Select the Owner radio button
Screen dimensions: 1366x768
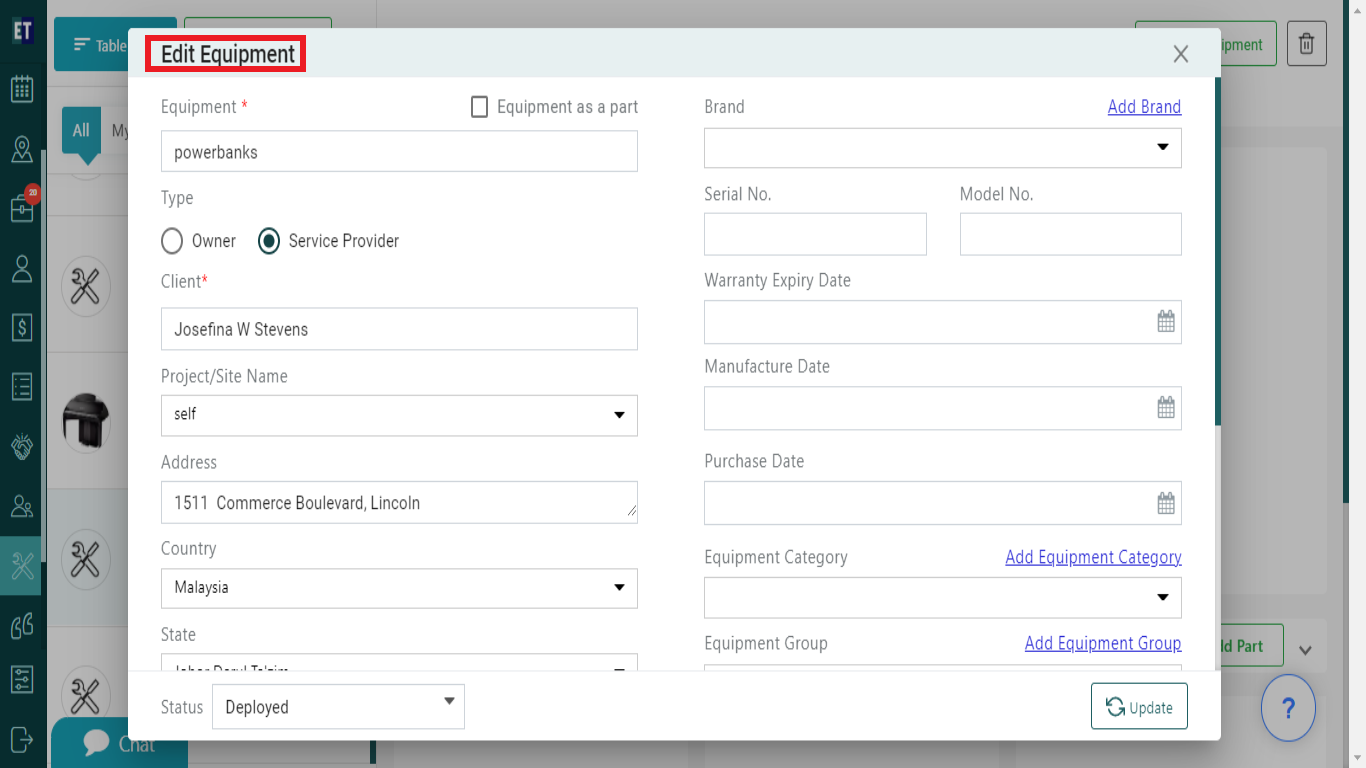click(x=172, y=241)
